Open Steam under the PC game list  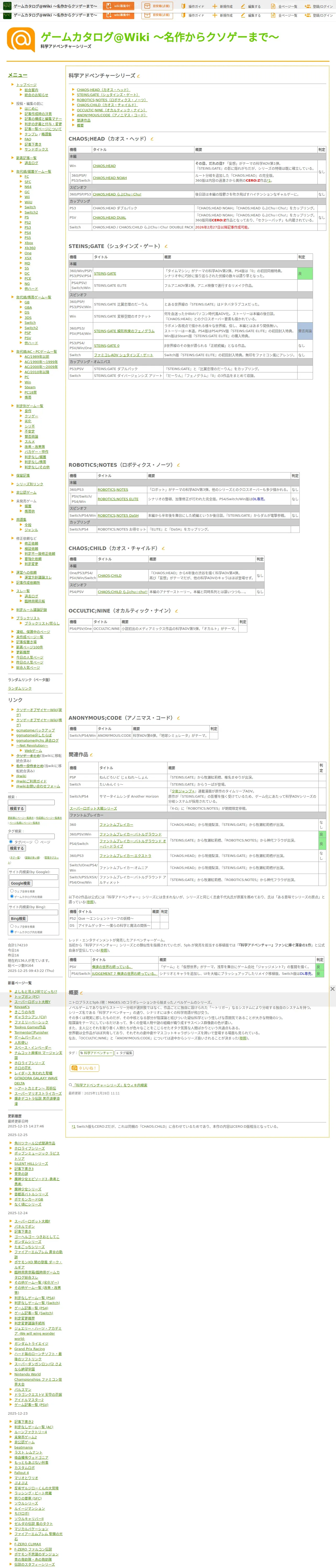coord(30,387)
